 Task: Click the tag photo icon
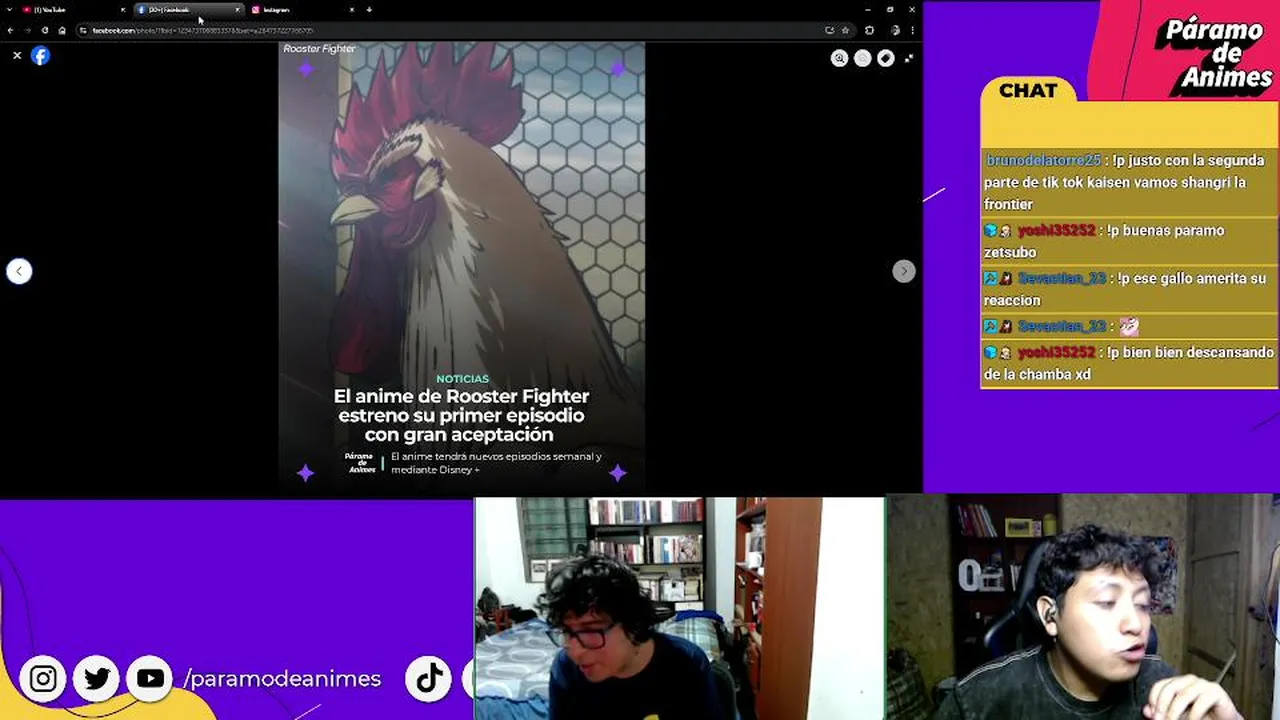(885, 58)
